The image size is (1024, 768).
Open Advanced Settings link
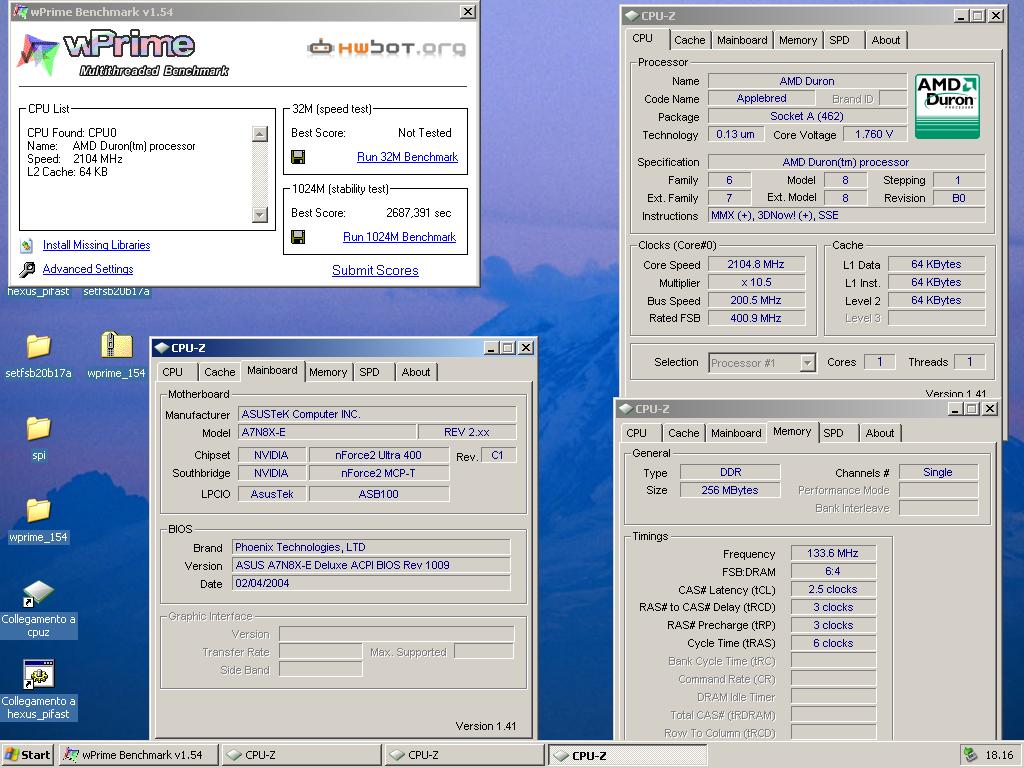88,269
